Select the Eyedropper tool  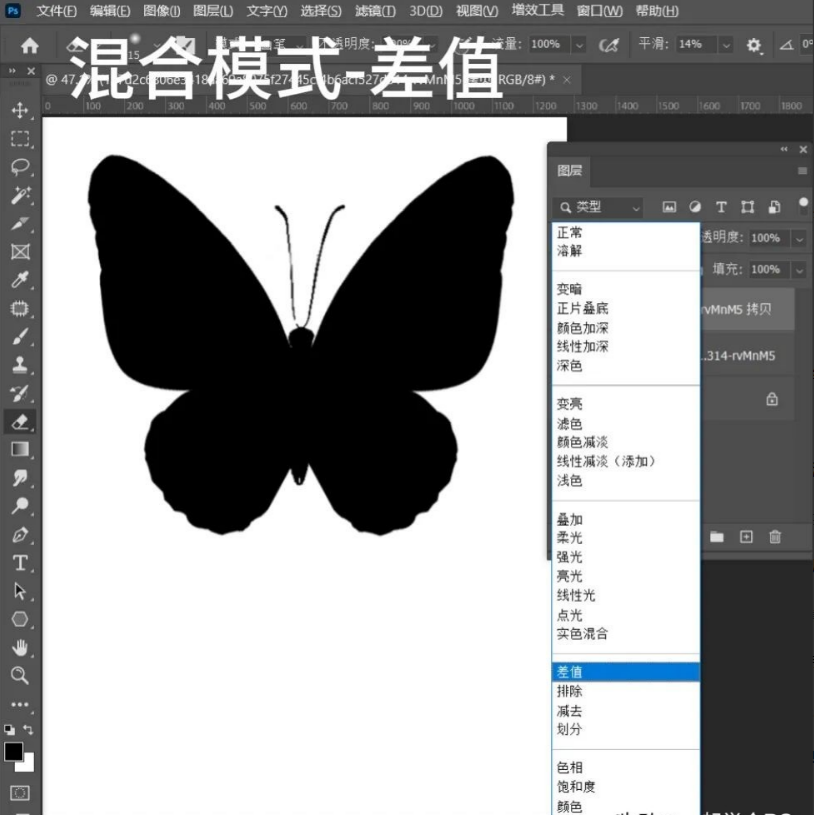[x=20, y=280]
